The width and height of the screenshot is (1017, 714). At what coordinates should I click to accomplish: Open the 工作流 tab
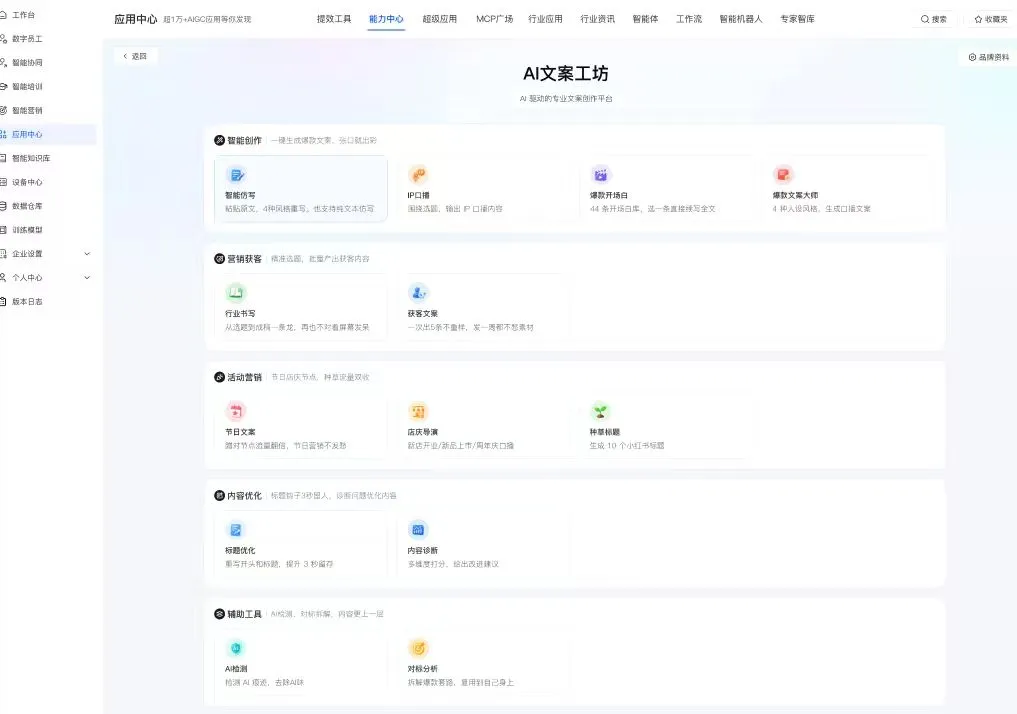689,19
